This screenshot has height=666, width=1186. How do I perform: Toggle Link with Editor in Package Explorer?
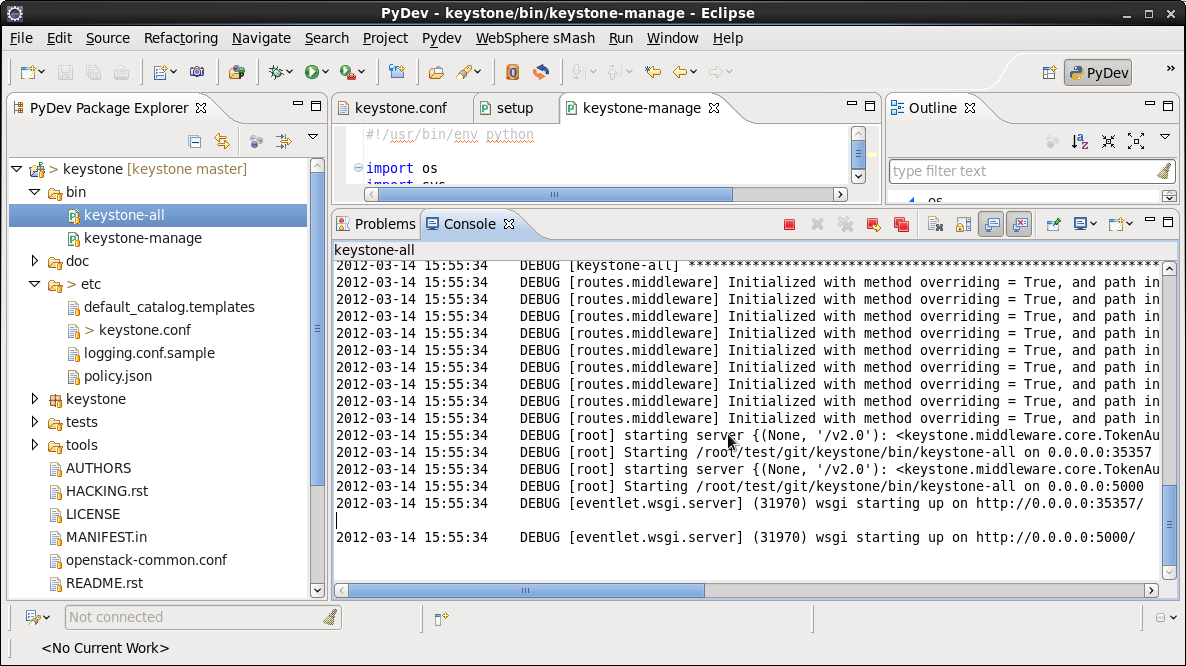(222, 142)
